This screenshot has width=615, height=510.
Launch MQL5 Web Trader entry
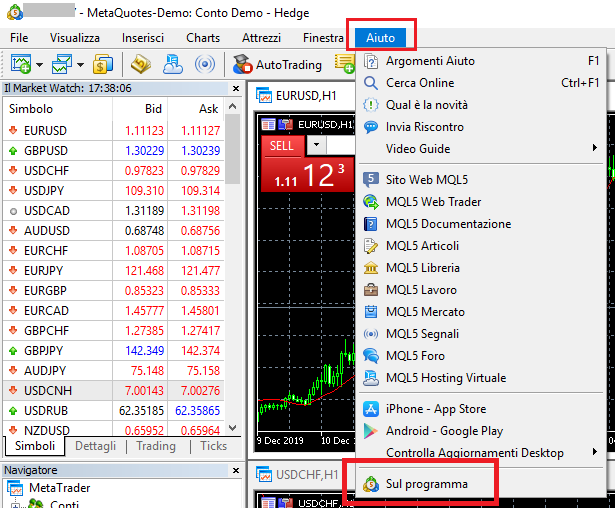(x=481, y=202)
